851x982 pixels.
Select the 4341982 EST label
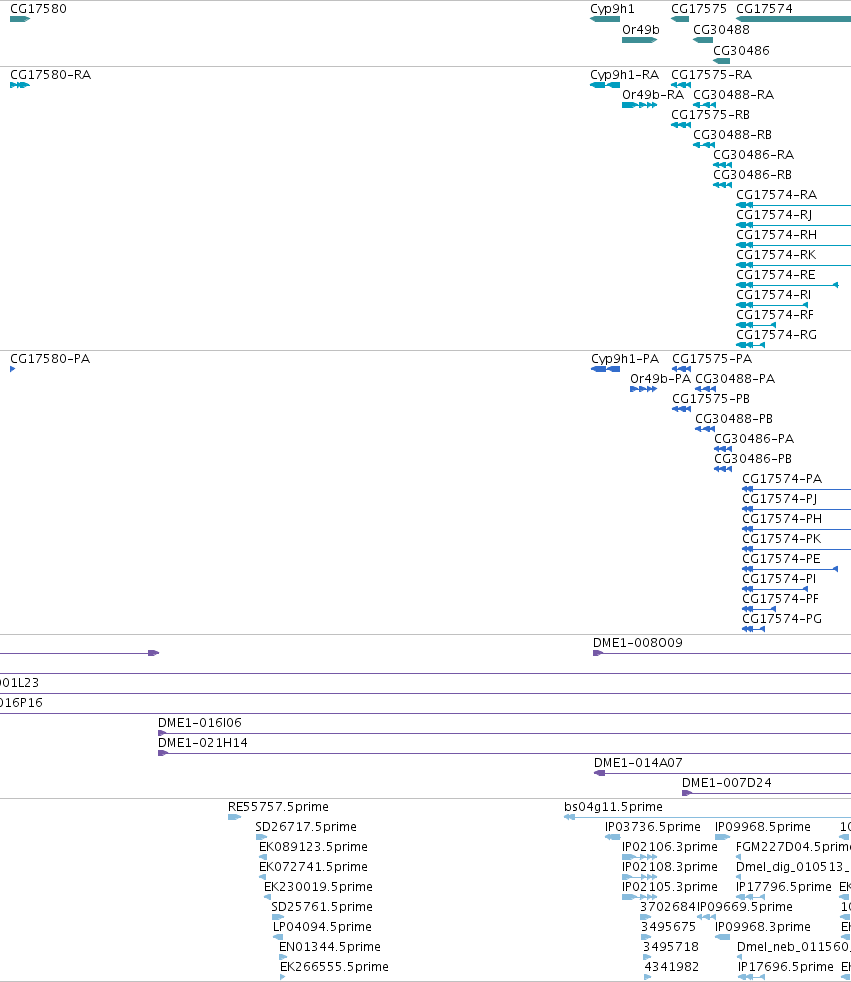pyautogui.click(x=671, y=967)
